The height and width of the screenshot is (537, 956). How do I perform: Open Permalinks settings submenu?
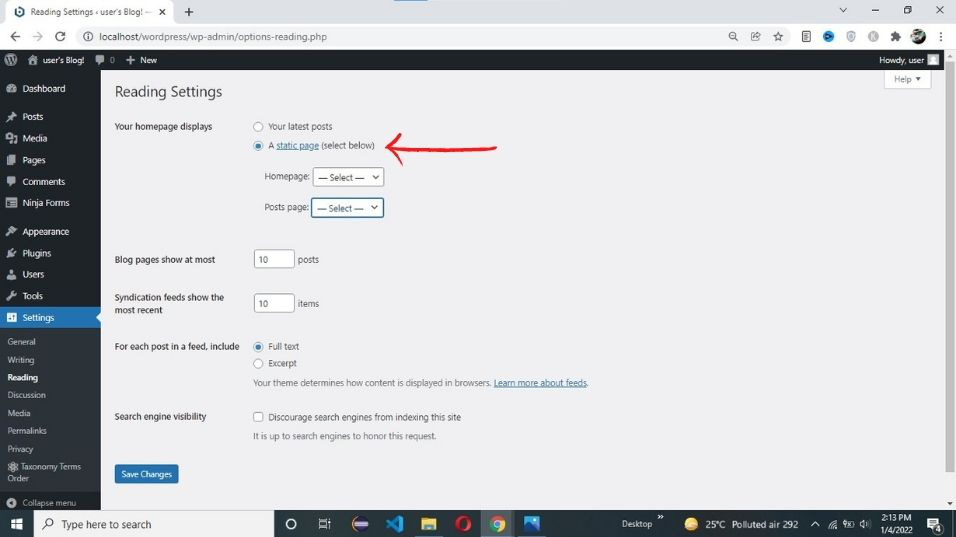click(x=27, y=430)
